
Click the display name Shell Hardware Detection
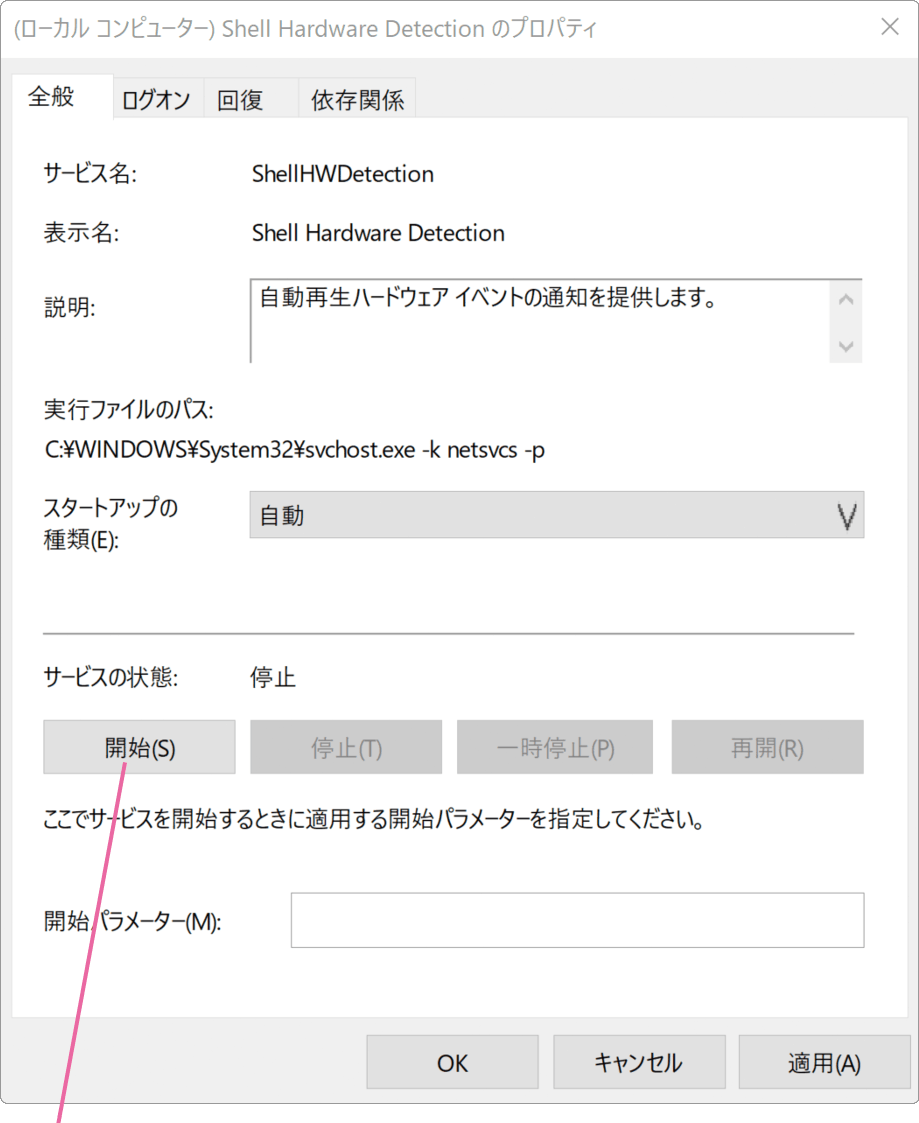[378, 233]
